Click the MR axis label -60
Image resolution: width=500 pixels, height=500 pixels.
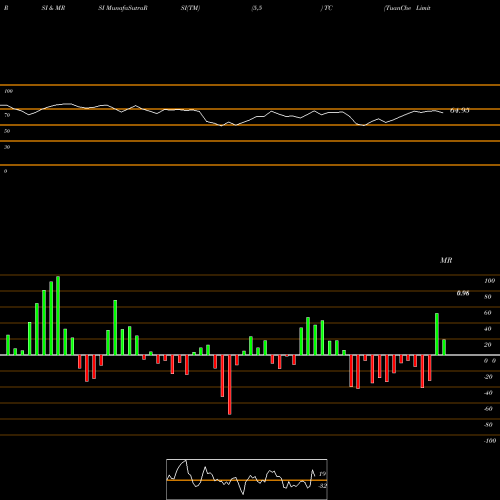click(488, 409)
